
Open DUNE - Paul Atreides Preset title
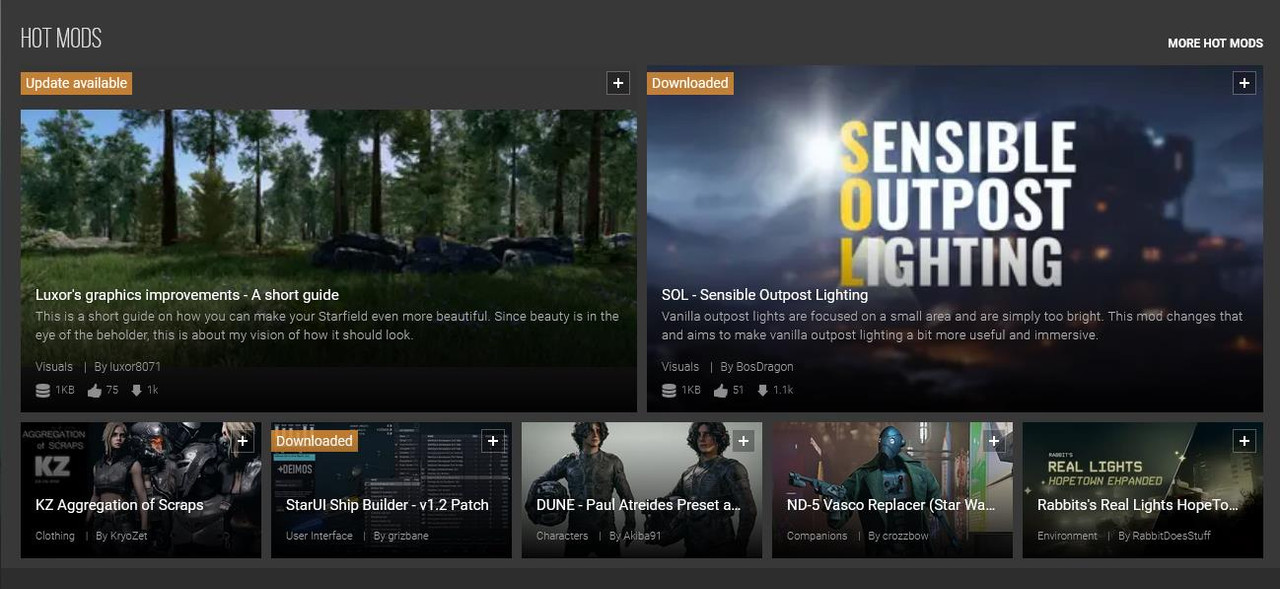pos(638,505)
